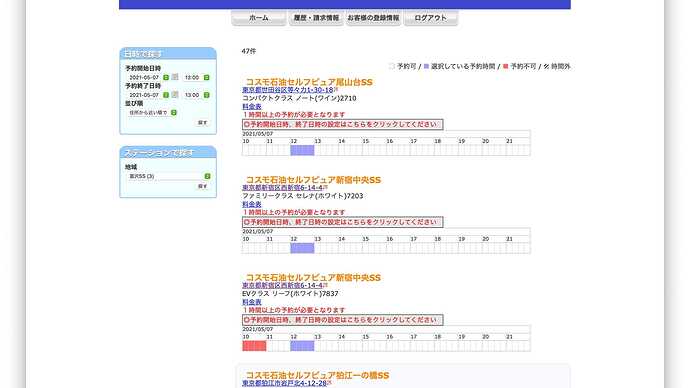Follow 西新宿6-14-4 address link for セレナ listing
The width and height of the screenshot is (690, 388).
point(283,187)
